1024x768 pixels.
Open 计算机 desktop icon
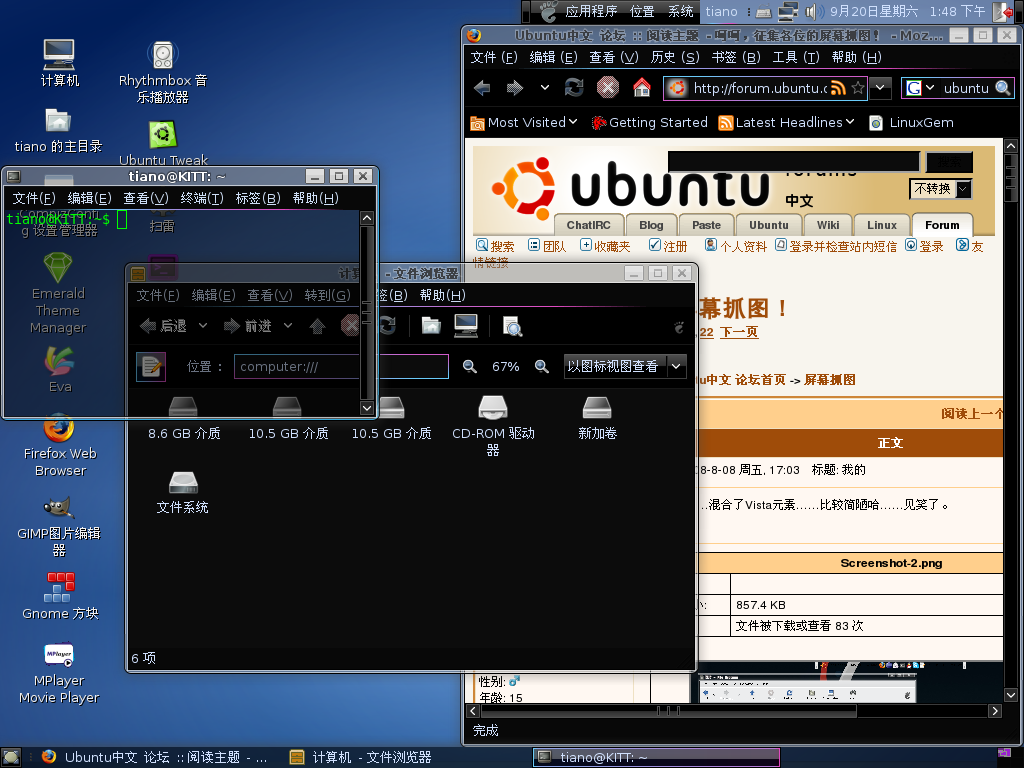tap(59, 55)
